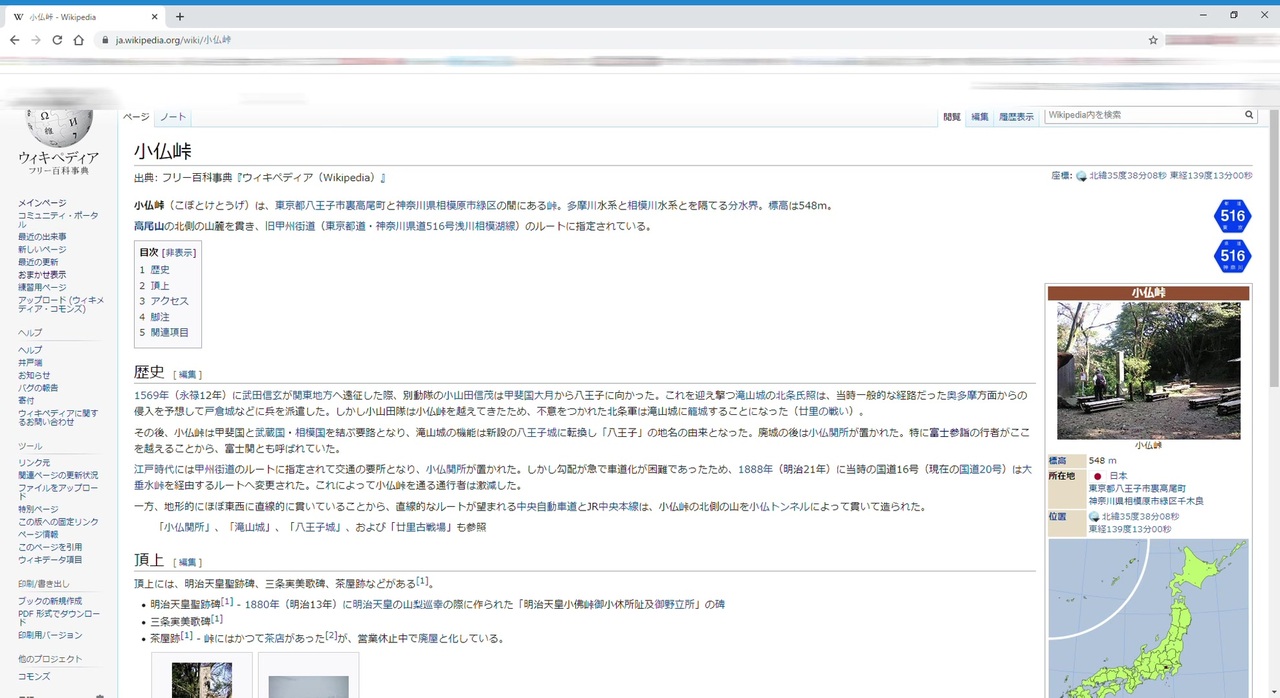This screenshot has height=698, width=1280.
Task: Edit the 歴史 section via 編集 link
Action: pyautogui.click(x=187, y=374)
